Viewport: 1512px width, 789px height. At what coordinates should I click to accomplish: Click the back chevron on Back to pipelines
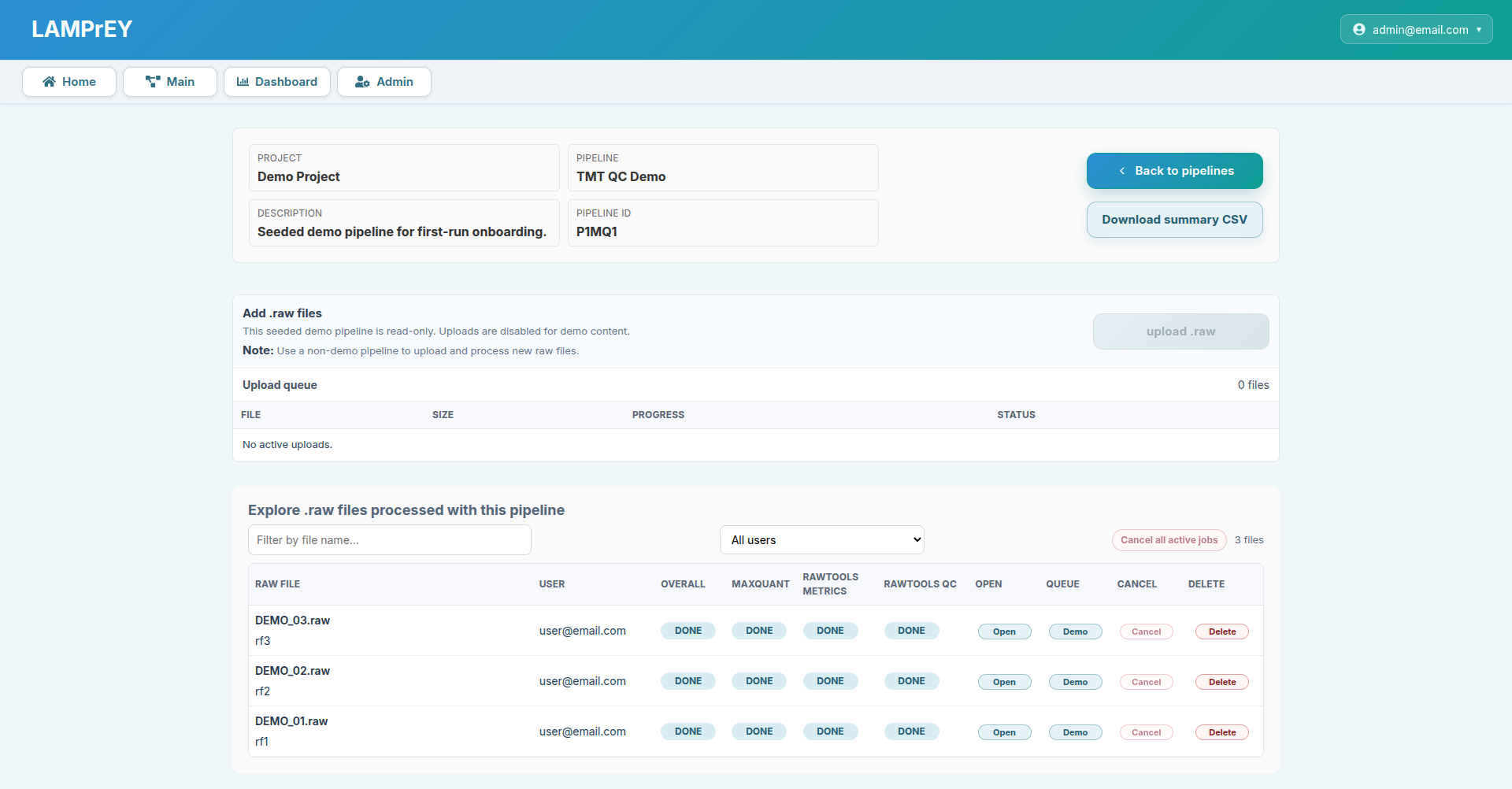[x=1122, y=171]
